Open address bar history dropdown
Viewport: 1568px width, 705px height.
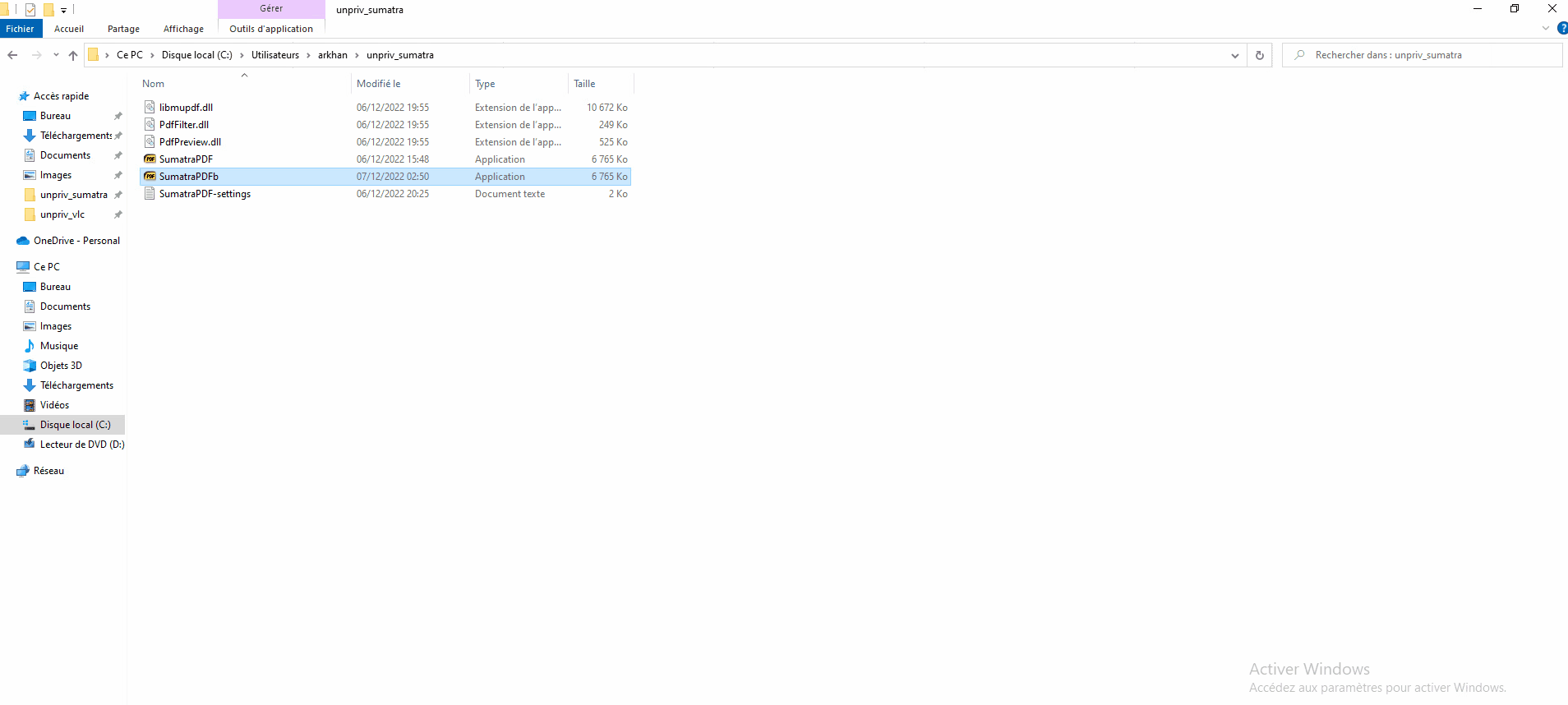[1235, 55]
